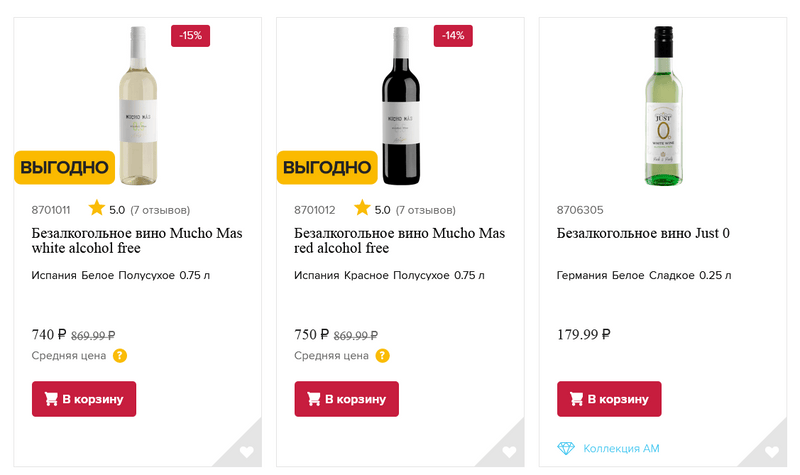Click the star rating icon on Mucho Mas white

tap(96, 209)
